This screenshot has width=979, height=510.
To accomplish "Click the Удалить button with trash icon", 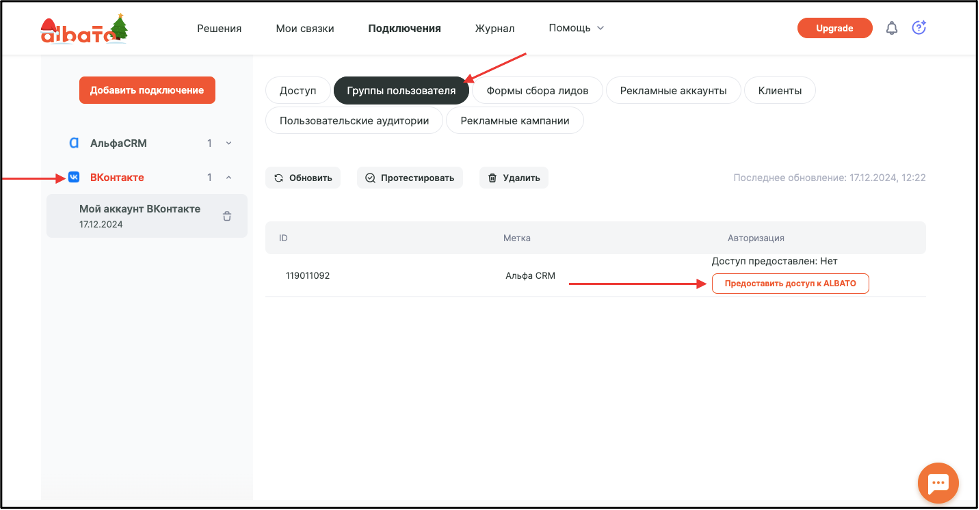I will [514, 178].
